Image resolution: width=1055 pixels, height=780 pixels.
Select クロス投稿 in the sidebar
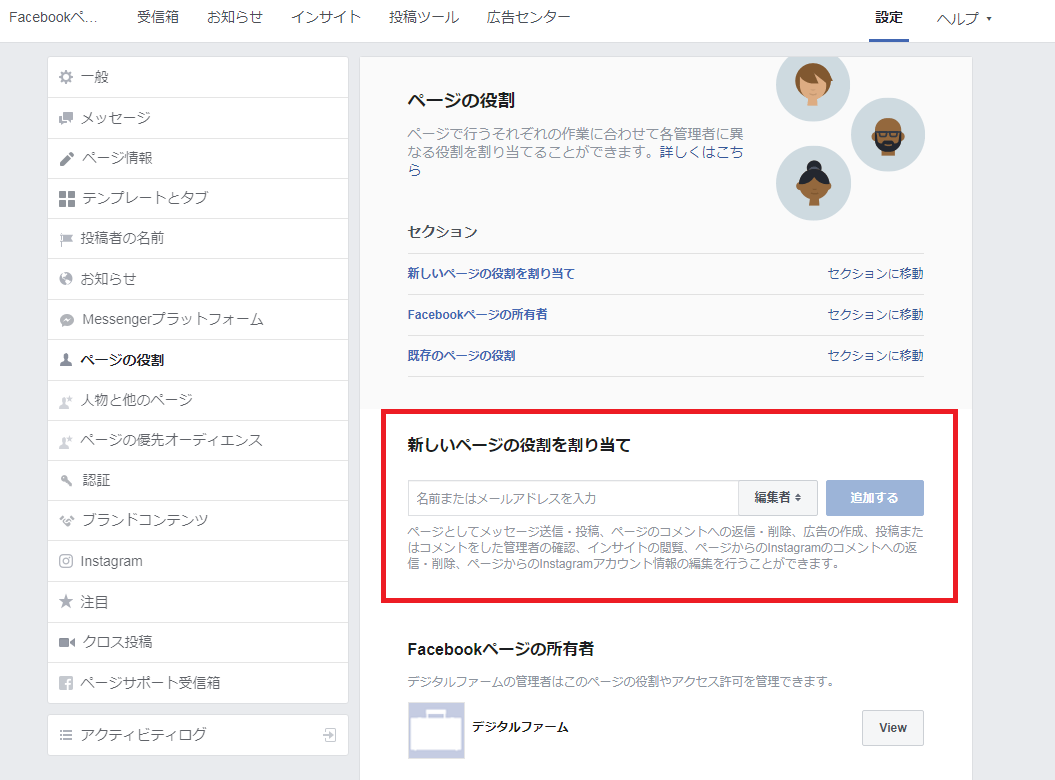tap(198, 642)
